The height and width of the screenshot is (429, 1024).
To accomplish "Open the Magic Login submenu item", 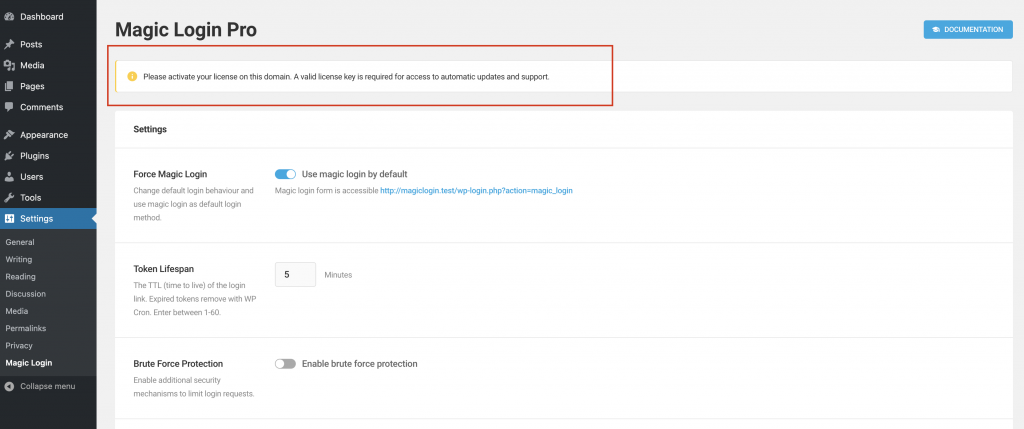I will click(29, 363).
